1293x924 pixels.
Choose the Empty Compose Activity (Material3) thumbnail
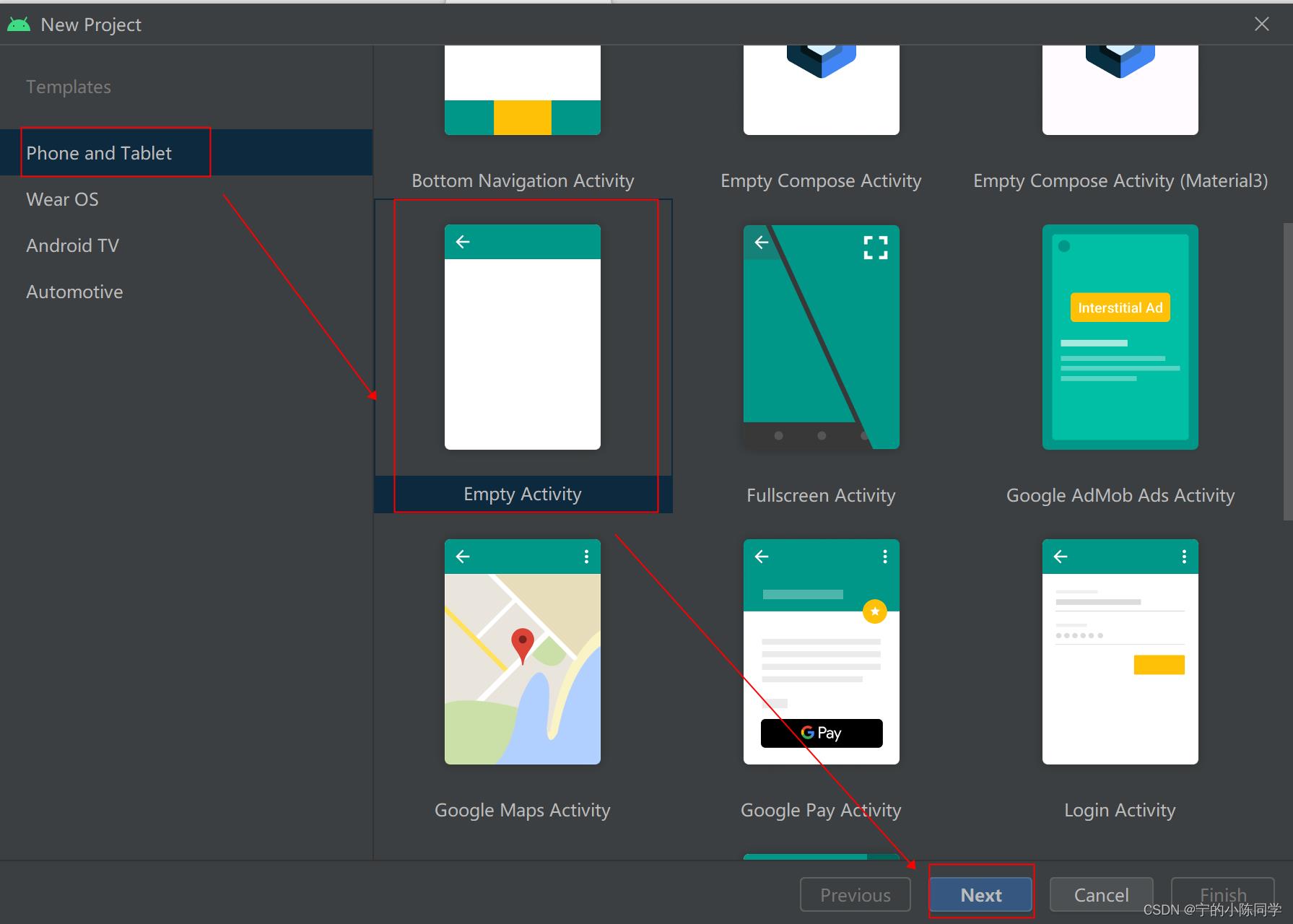[x=1120, y=90]
